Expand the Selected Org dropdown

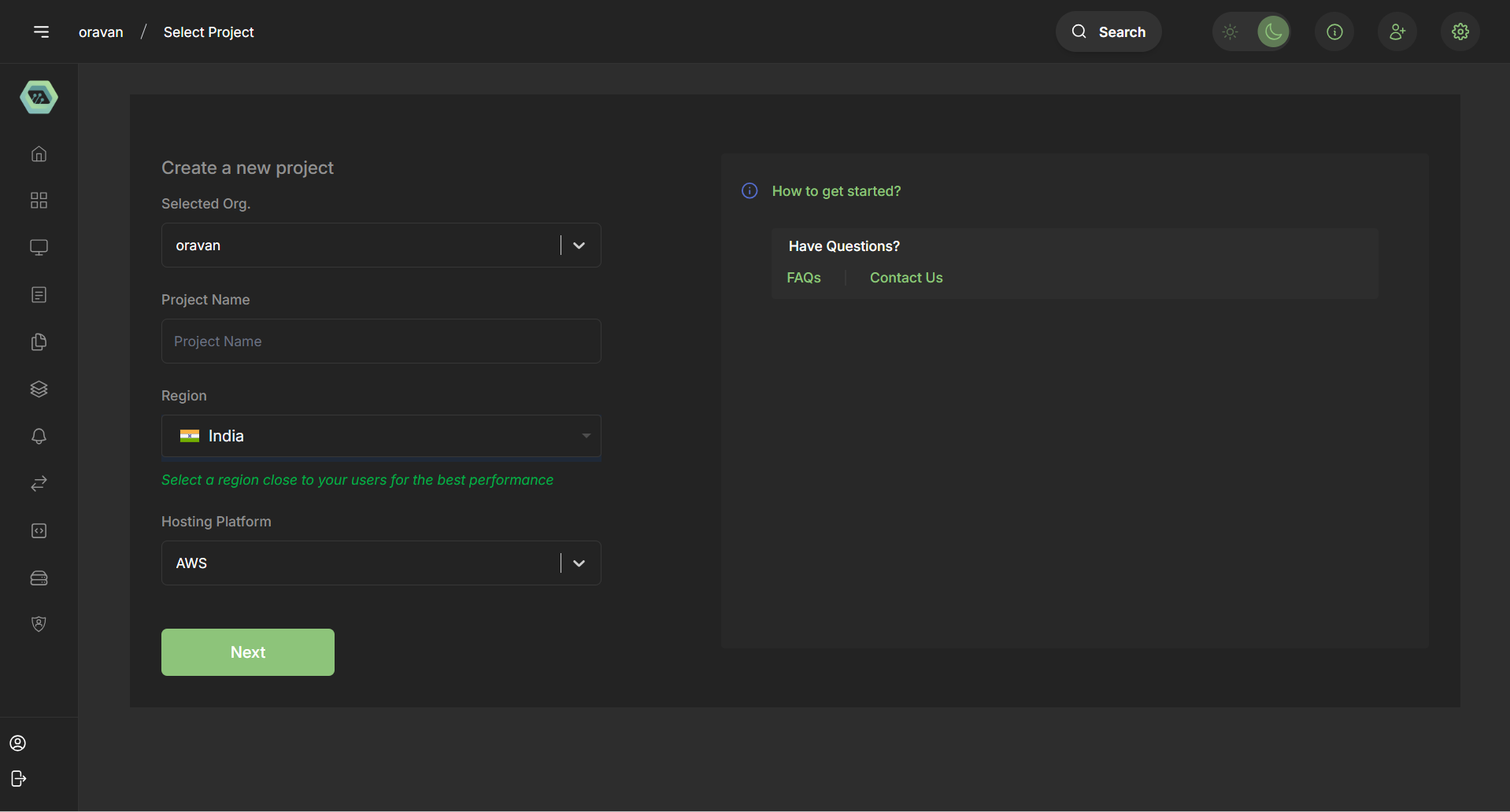579,245
